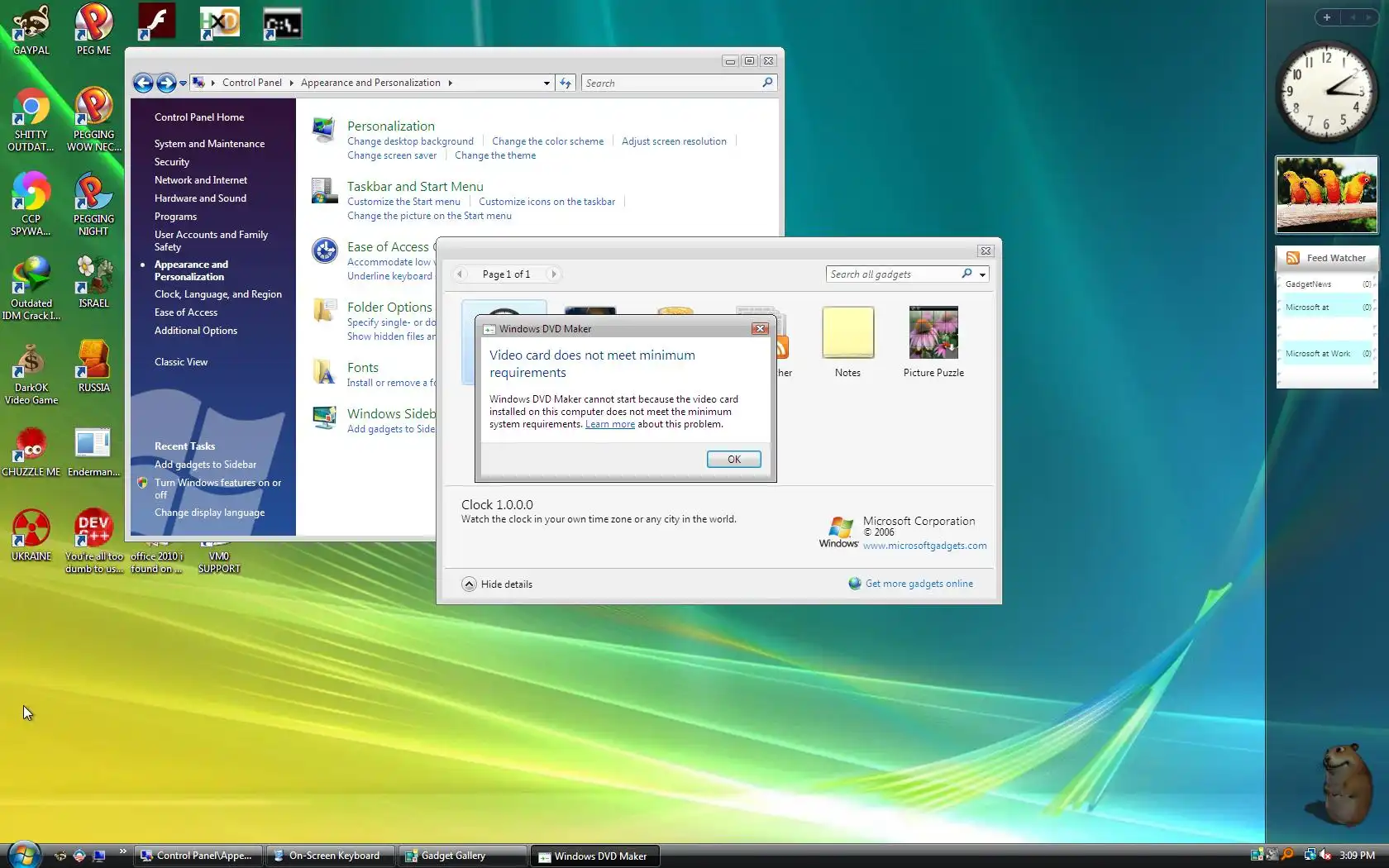Open the GAYPAL desktop shortcut
Image resolution: width=1389 pixels, height=868 pixels.
pos(31,29)
